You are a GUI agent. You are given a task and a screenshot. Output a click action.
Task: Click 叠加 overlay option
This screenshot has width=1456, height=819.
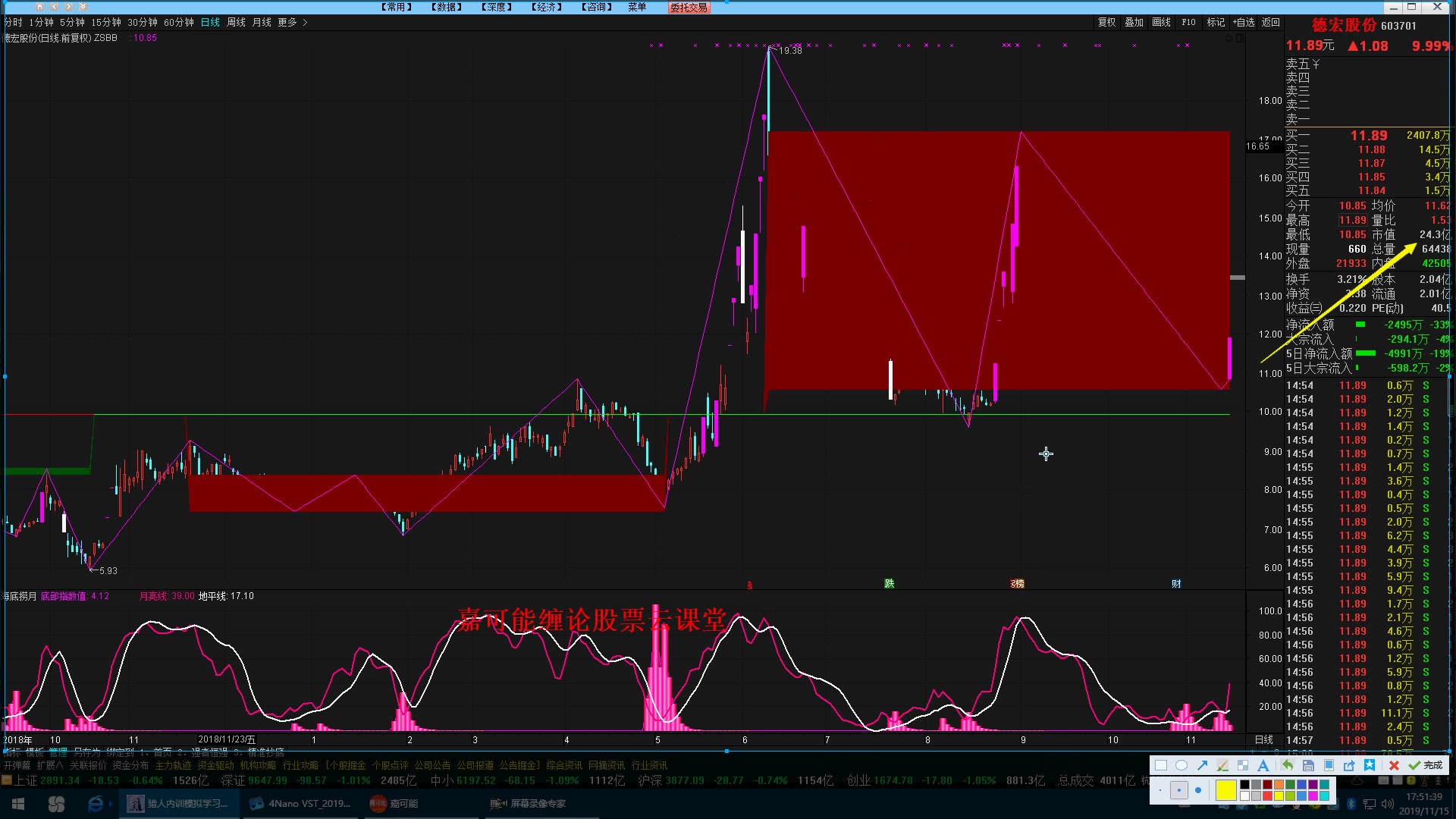click(x=1134, y=23)
